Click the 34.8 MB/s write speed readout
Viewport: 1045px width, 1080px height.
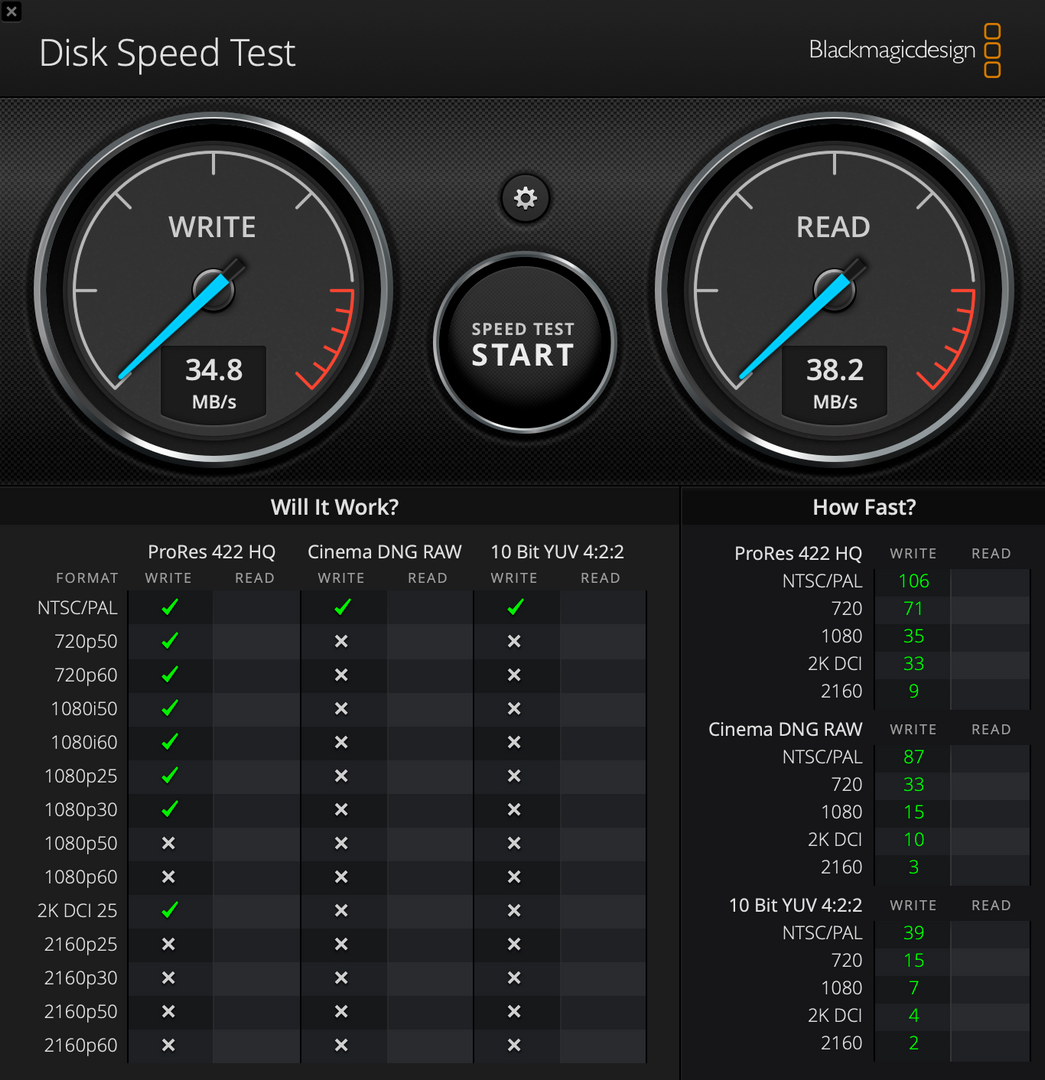[214, 381]
